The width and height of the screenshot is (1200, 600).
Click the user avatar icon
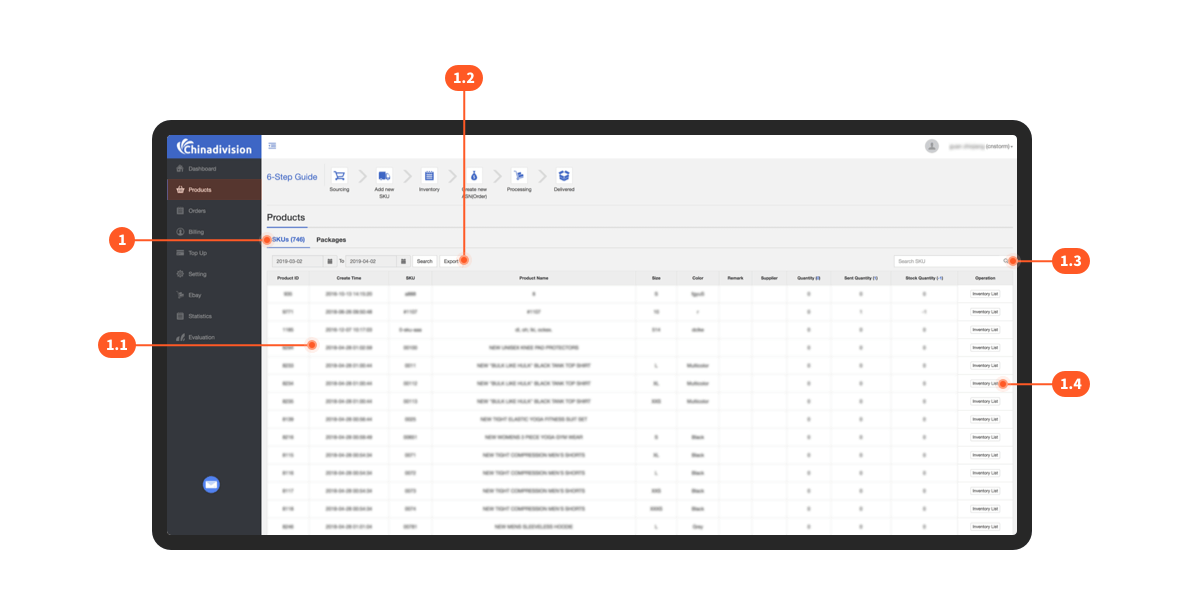click(932, 146)
